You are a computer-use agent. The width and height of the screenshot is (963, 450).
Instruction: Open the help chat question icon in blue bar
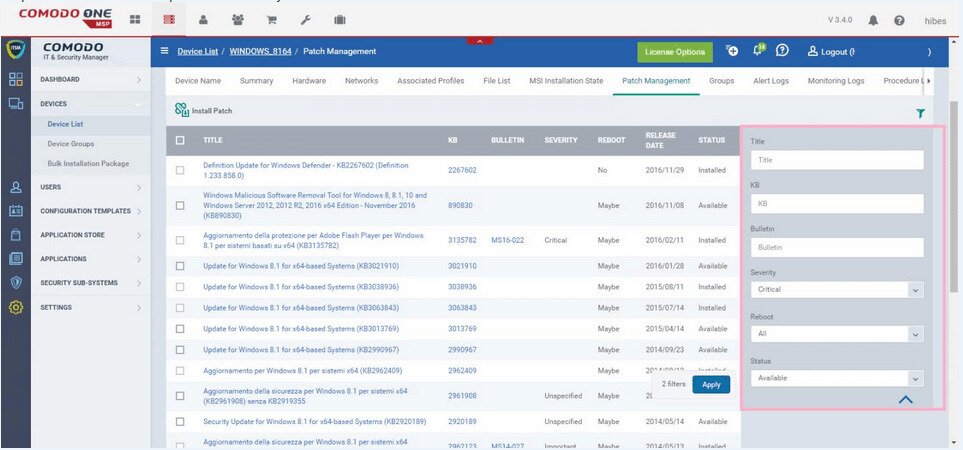783,51
